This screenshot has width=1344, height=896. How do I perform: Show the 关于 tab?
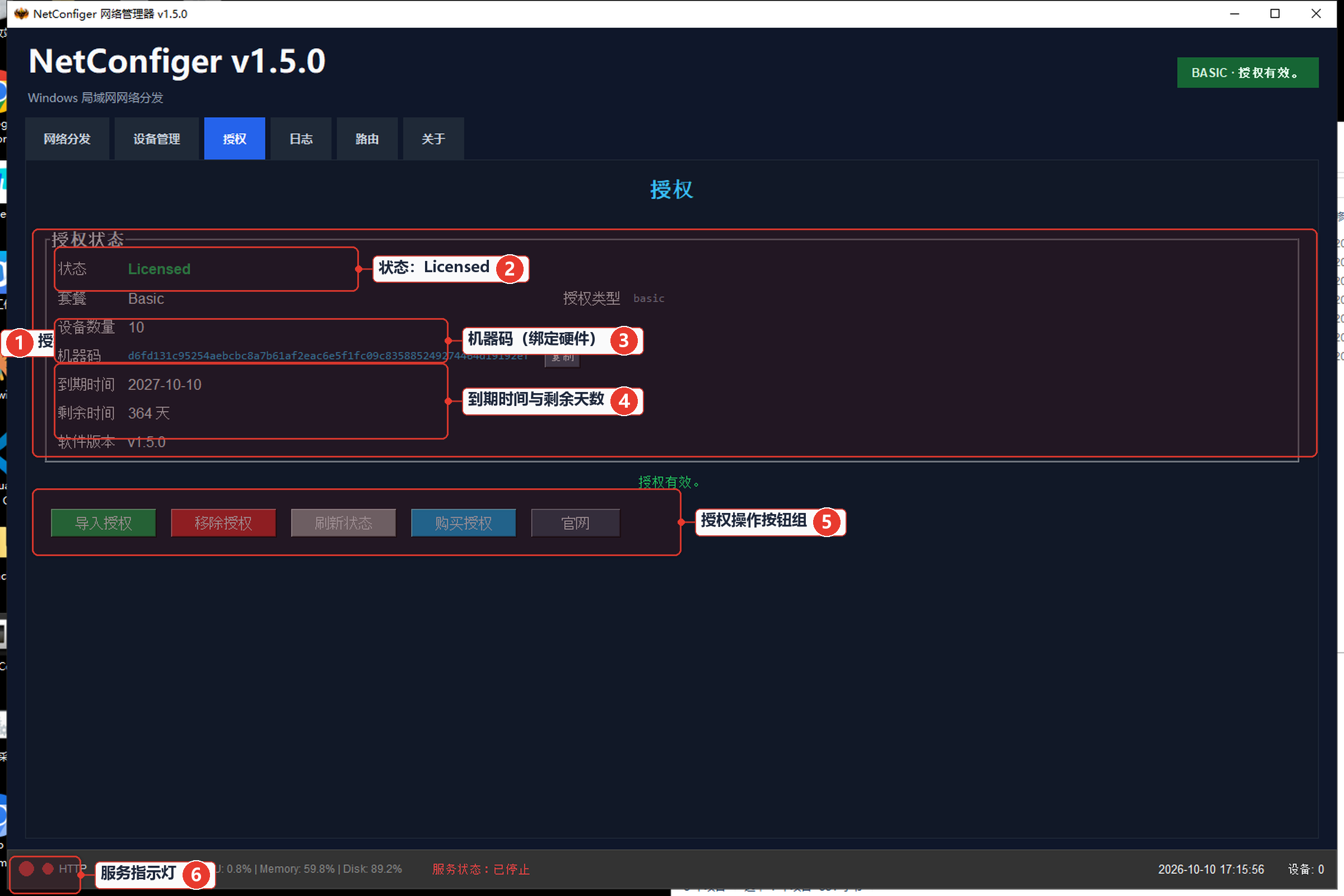coord(433,138)
